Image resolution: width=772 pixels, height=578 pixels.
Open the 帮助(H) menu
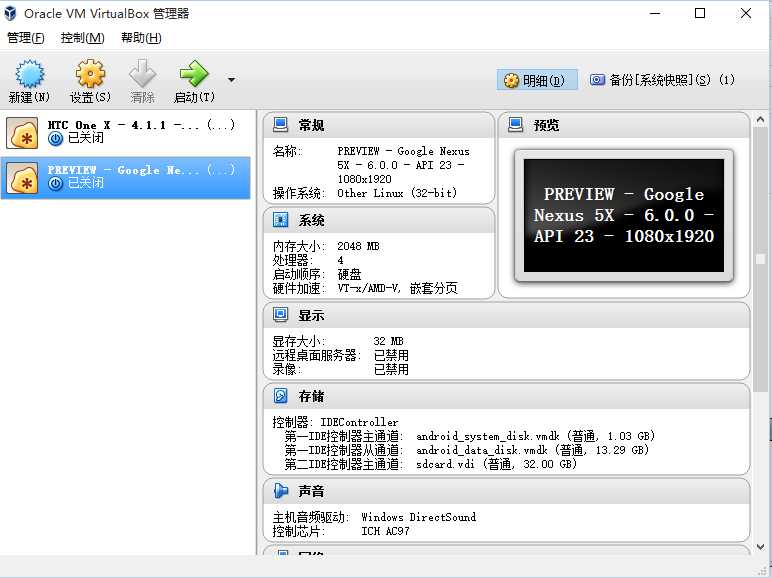pos(141,38)
